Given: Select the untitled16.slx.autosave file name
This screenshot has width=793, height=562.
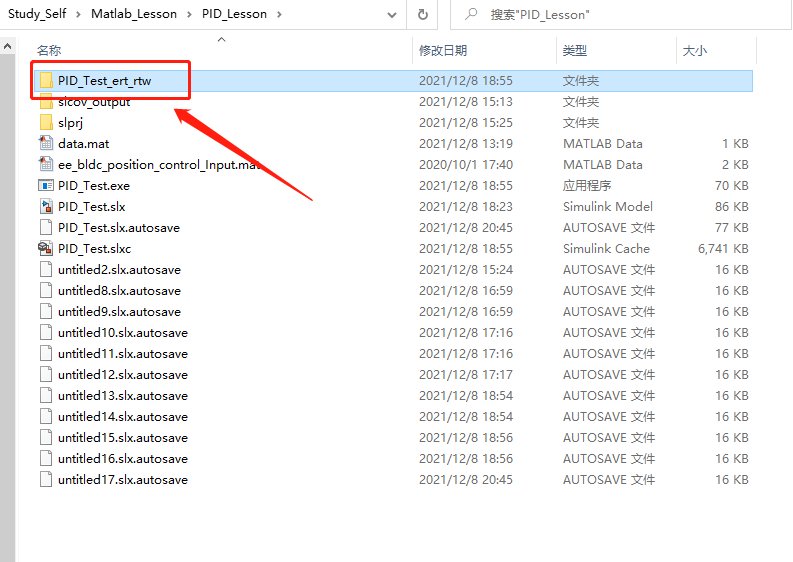Looking at the screenshot, I should pos(123,458).
